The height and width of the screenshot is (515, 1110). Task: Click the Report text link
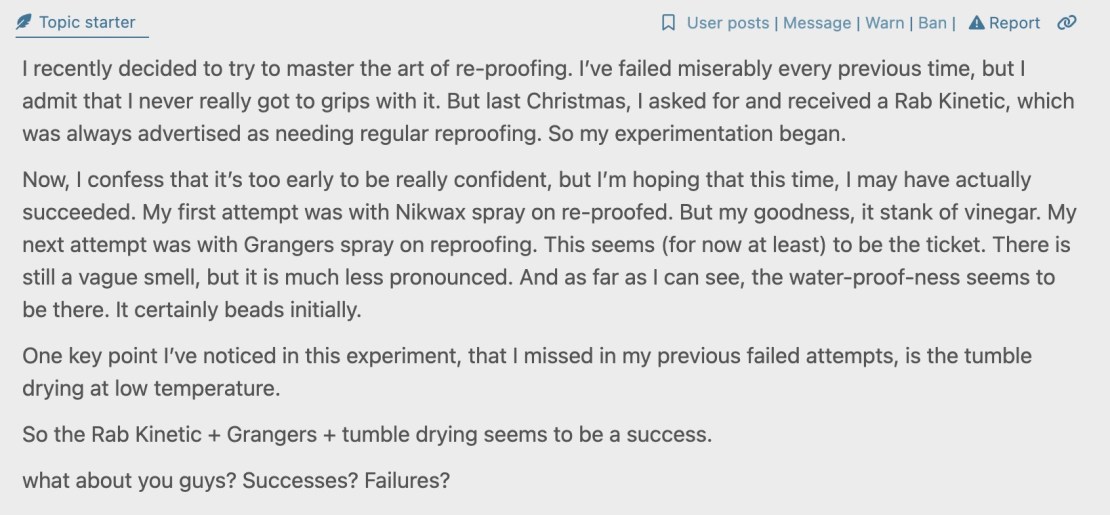coord(1015,22)
